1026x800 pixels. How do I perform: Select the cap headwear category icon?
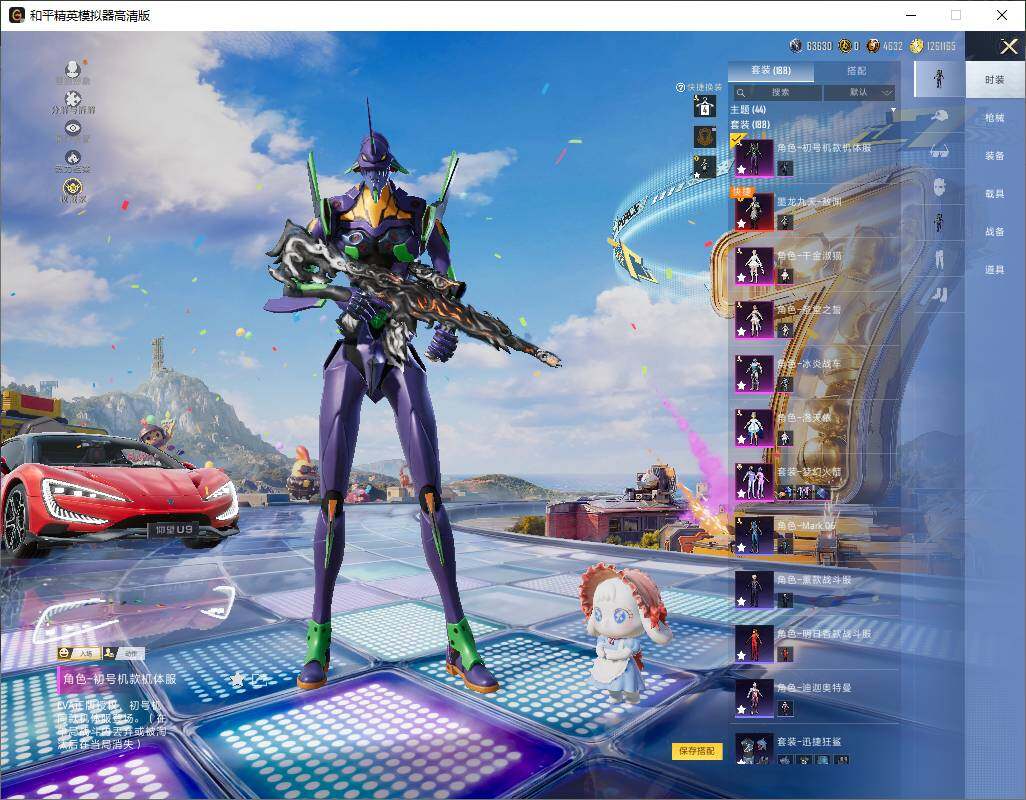(939, 116)
